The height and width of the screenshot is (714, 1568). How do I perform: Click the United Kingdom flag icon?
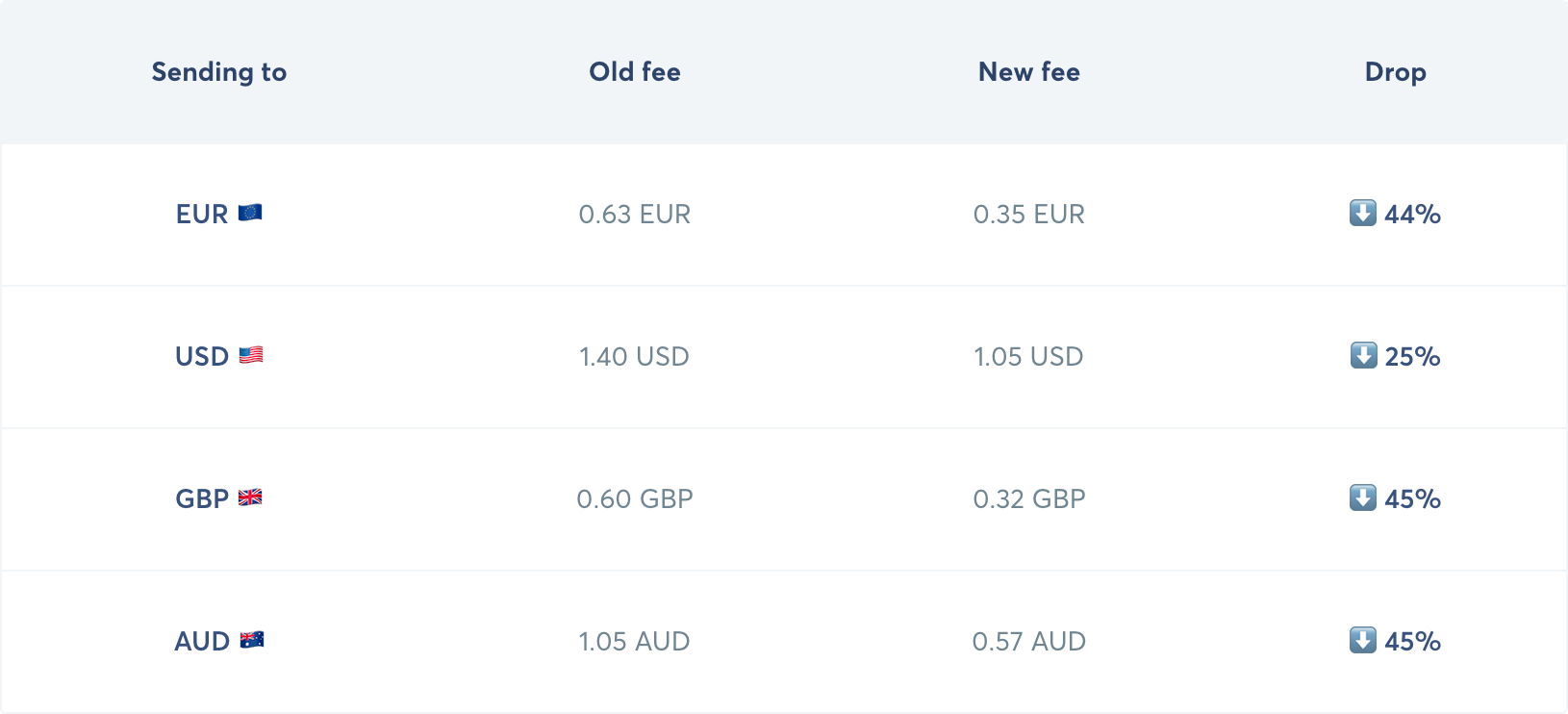point(250,497)
